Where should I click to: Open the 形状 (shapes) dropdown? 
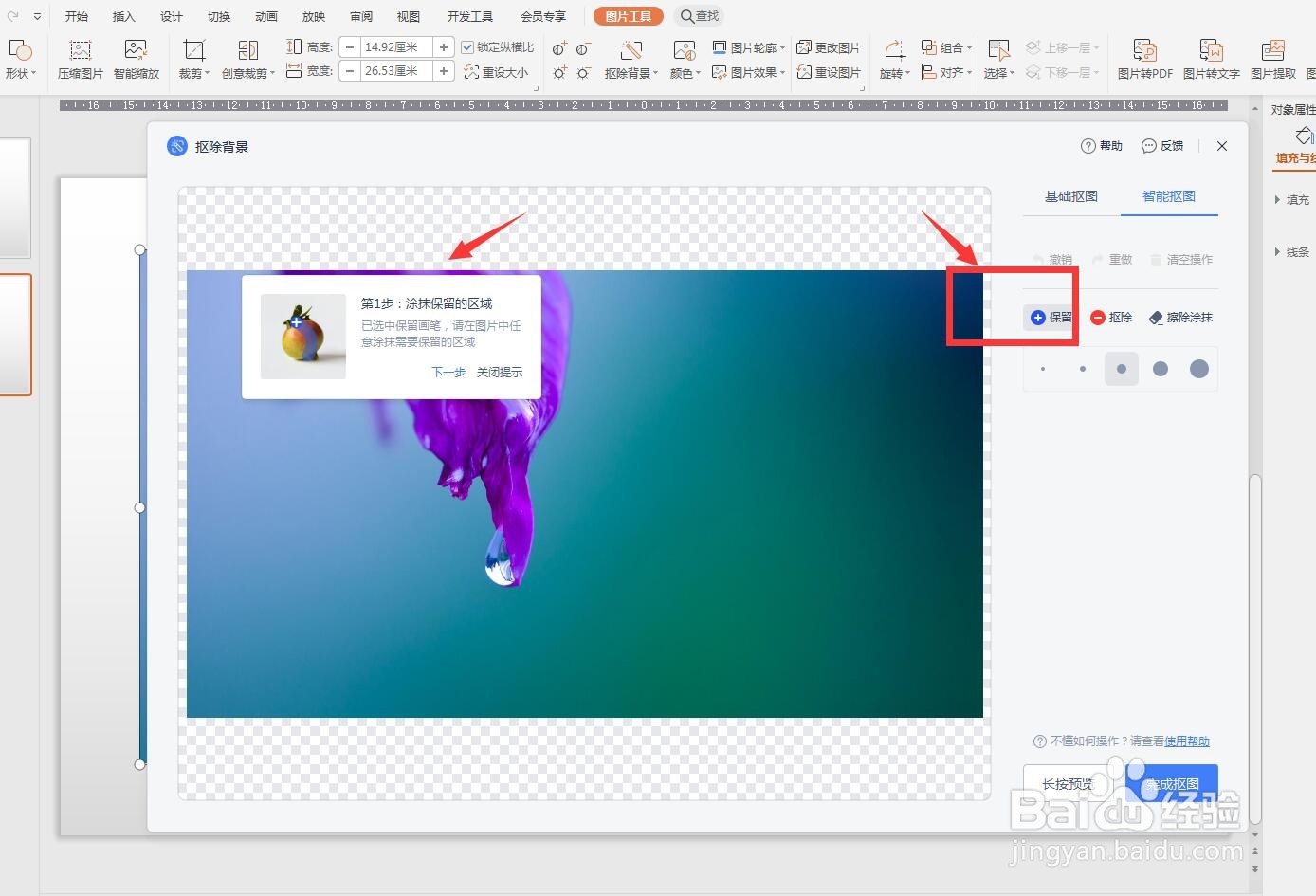(20, 73)
